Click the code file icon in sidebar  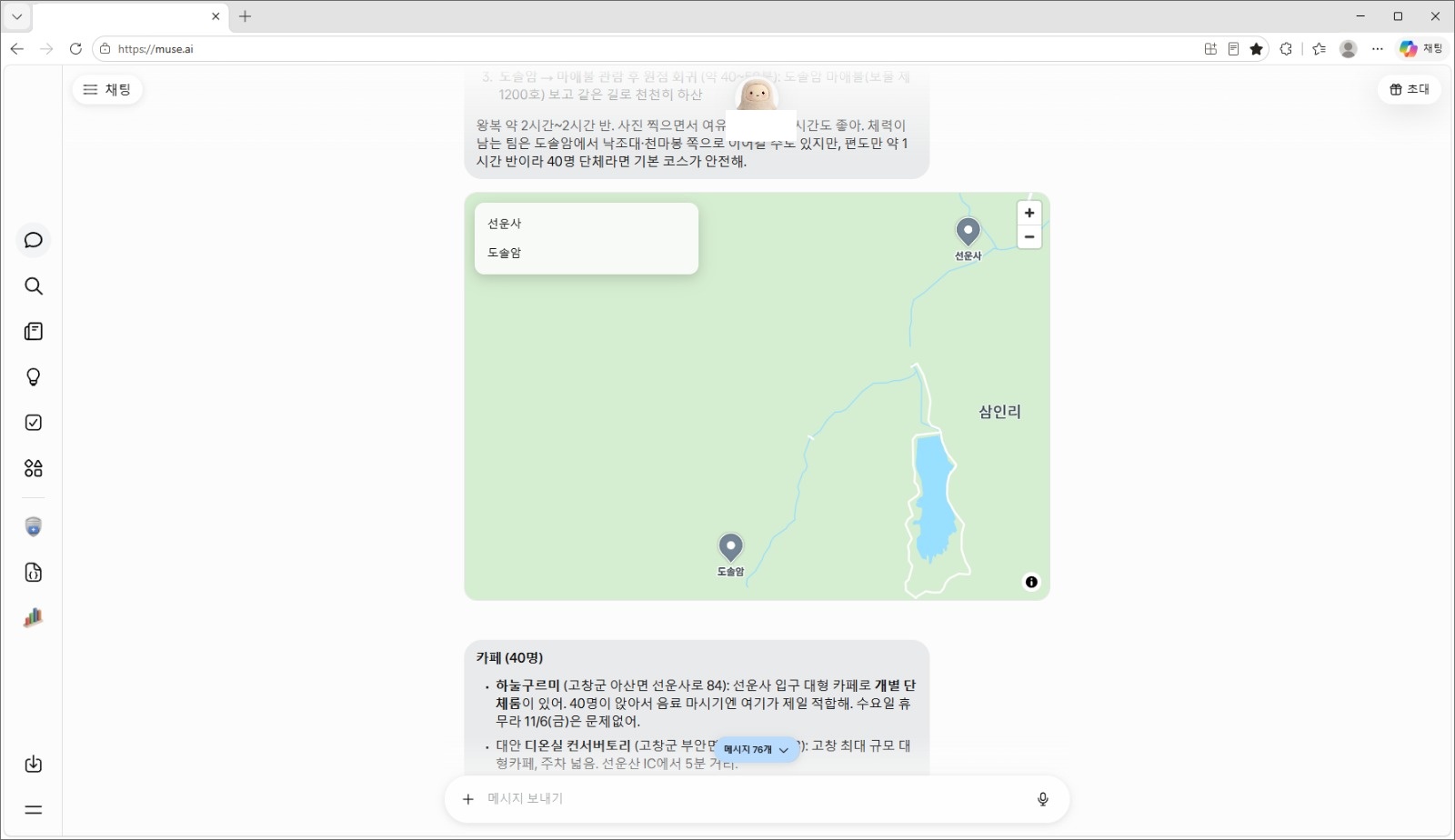point(34,573)
